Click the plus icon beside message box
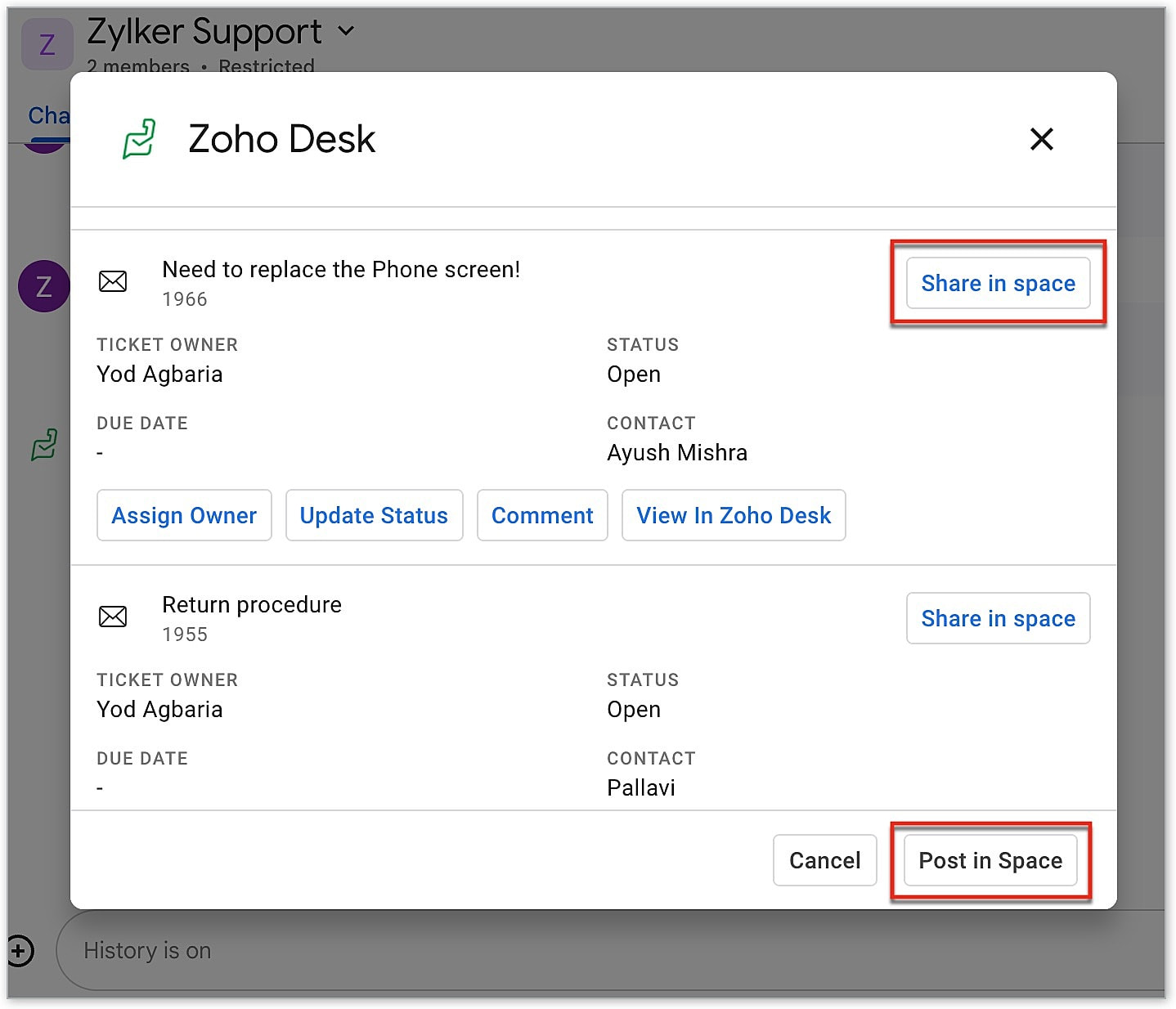 pos(20,951)
